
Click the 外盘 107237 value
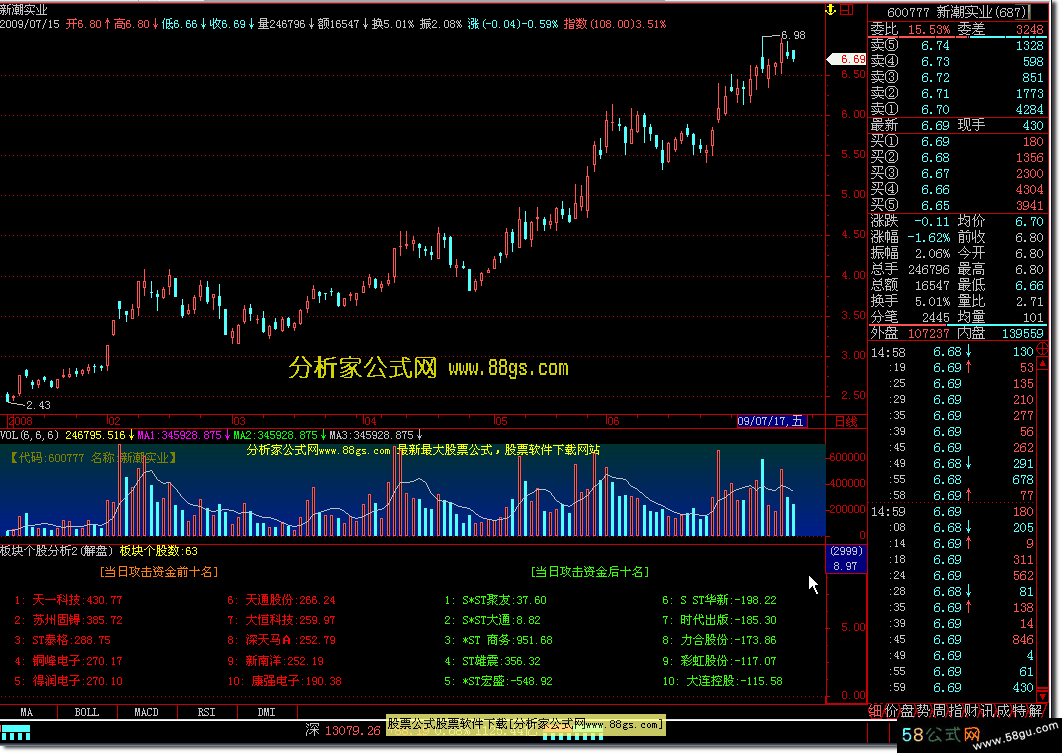[929, 334]
